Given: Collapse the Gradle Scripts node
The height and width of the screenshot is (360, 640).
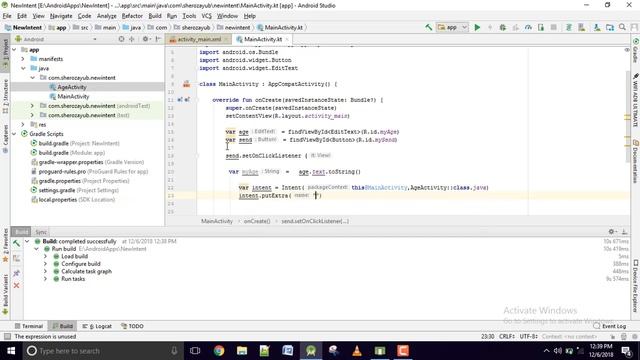Looking at the screenshot, I should (14, 134).
